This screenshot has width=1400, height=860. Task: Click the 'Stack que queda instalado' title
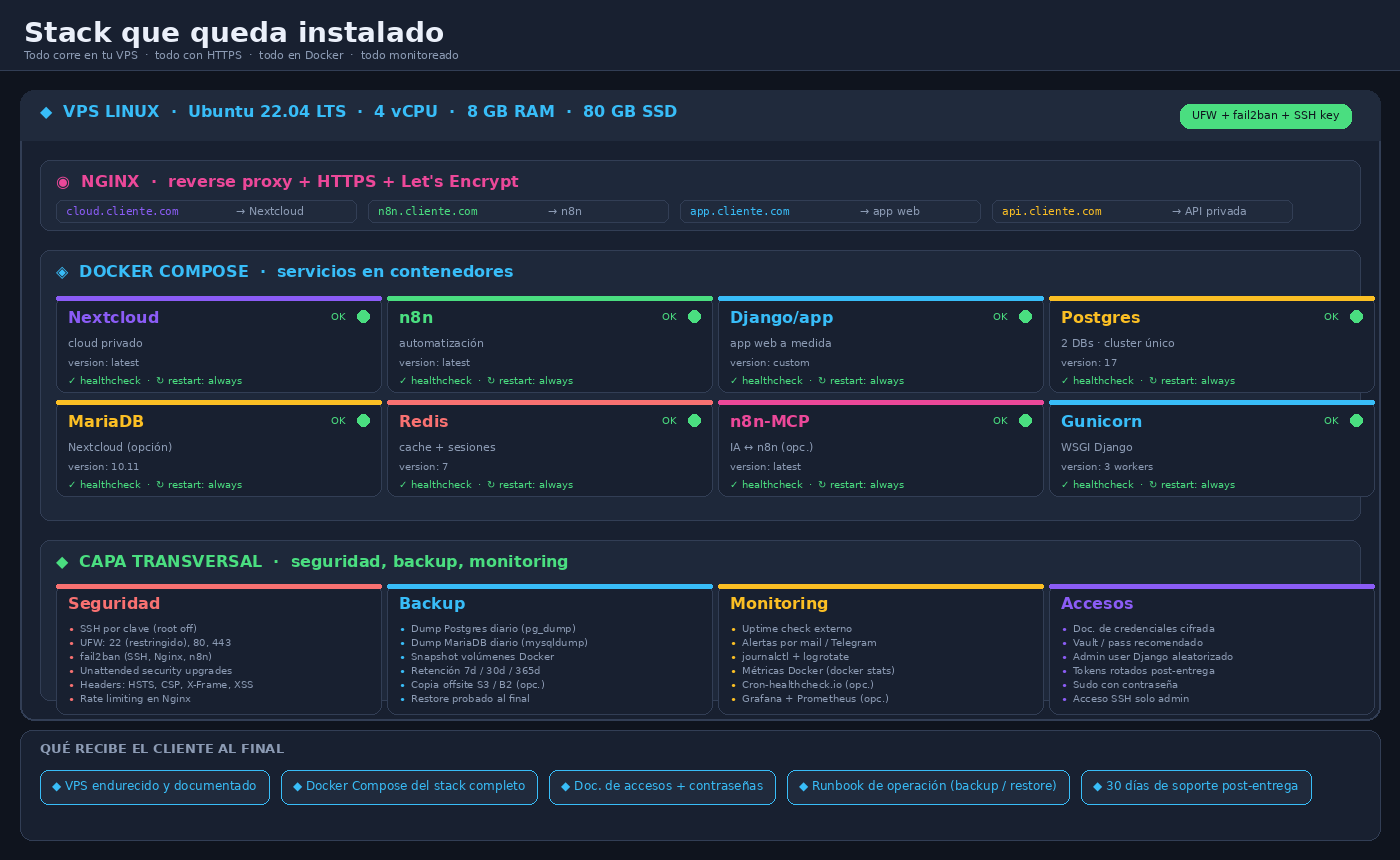pyautogui.click(x=234, y=33)
